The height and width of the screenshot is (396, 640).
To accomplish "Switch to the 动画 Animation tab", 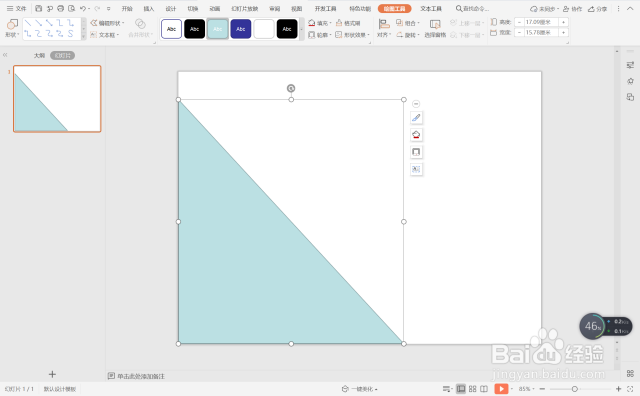I will (x=215, y=9).
